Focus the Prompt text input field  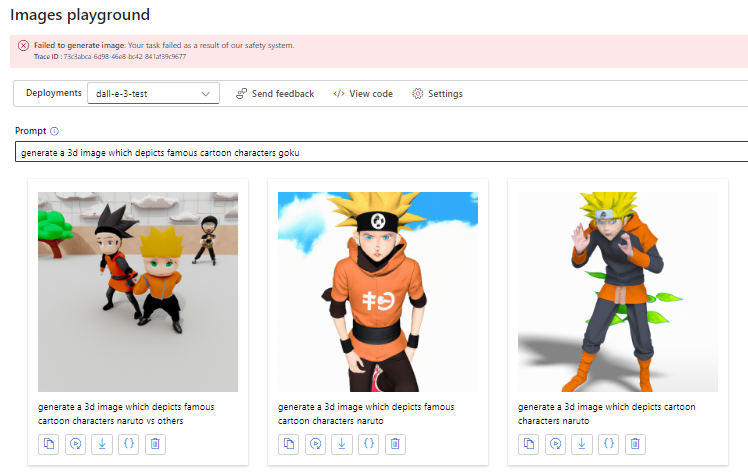point(382,152)
